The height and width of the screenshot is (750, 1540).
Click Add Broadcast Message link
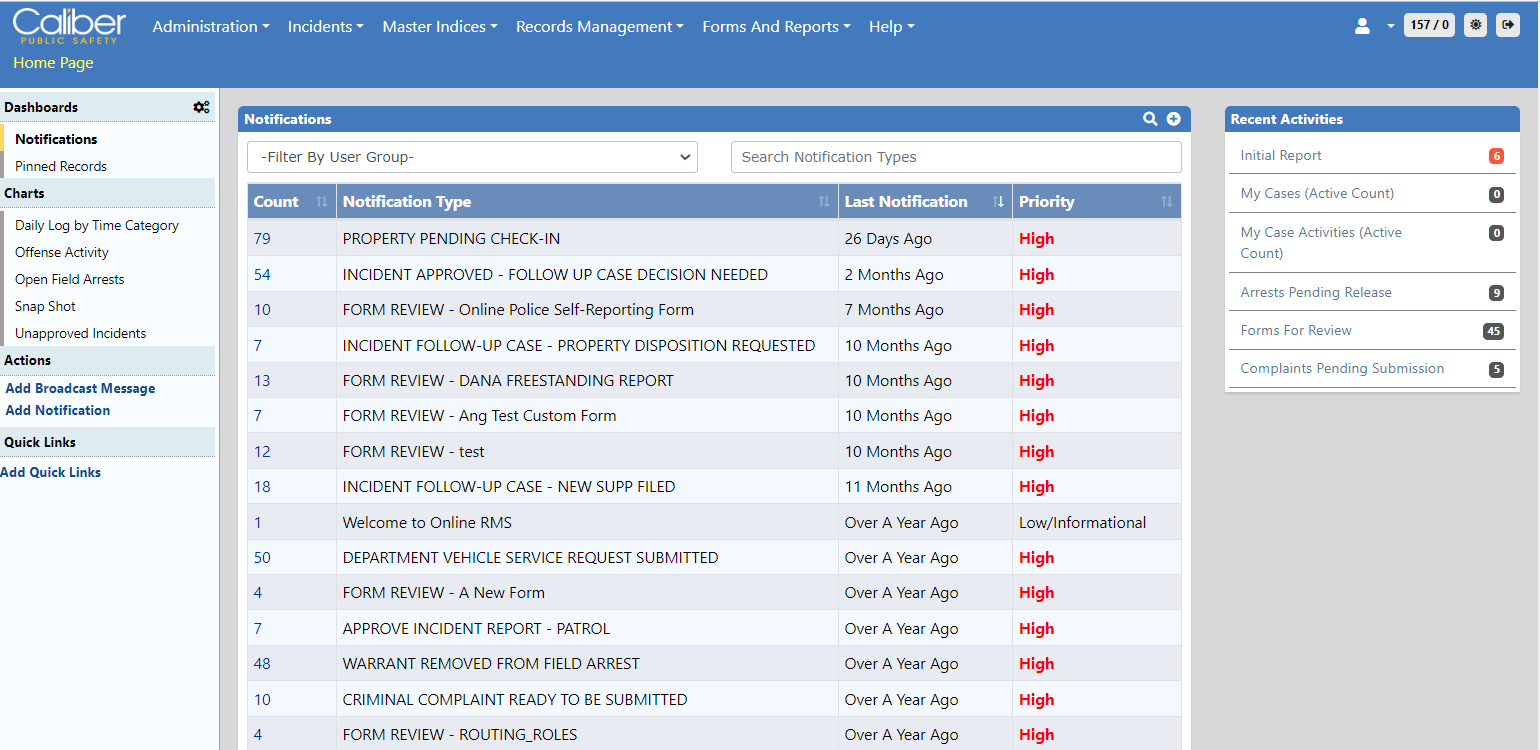coord(80,388)
